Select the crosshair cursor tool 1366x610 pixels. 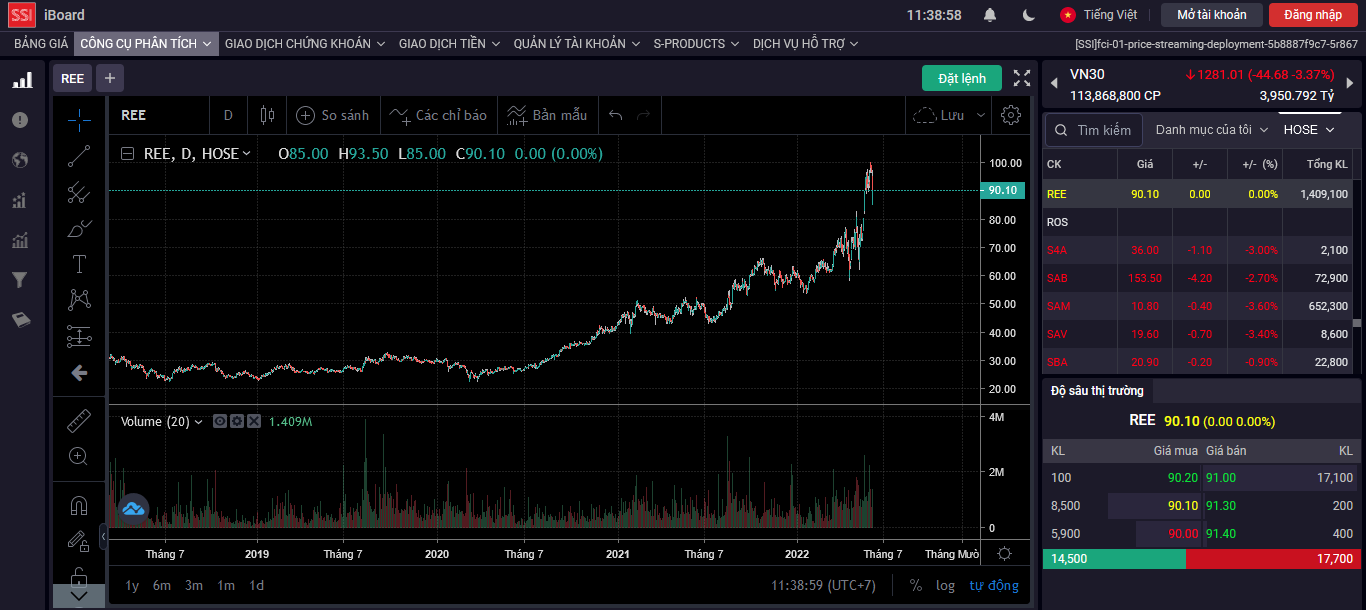79,118
